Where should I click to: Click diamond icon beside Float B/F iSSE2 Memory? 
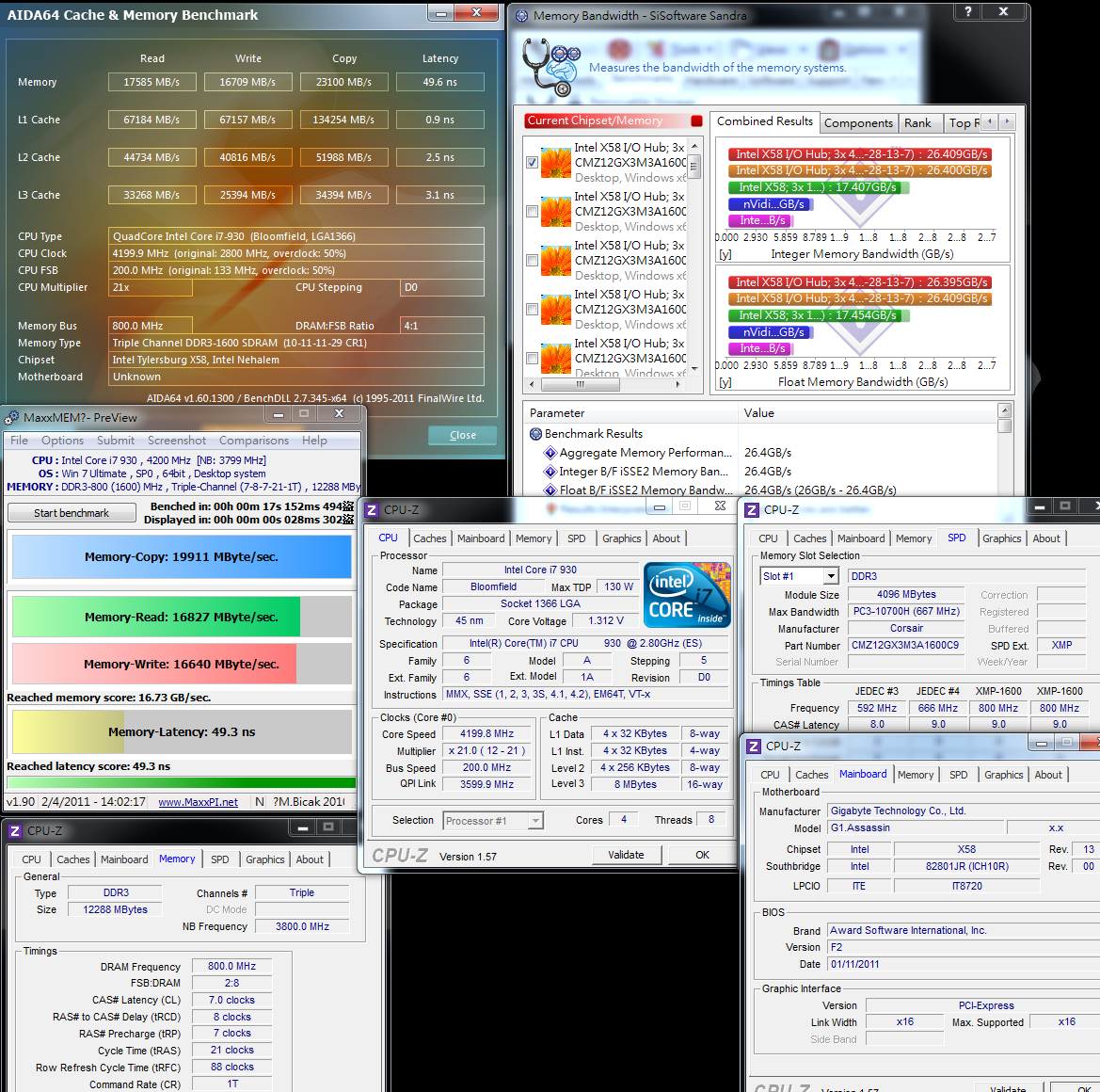point(550,490)
